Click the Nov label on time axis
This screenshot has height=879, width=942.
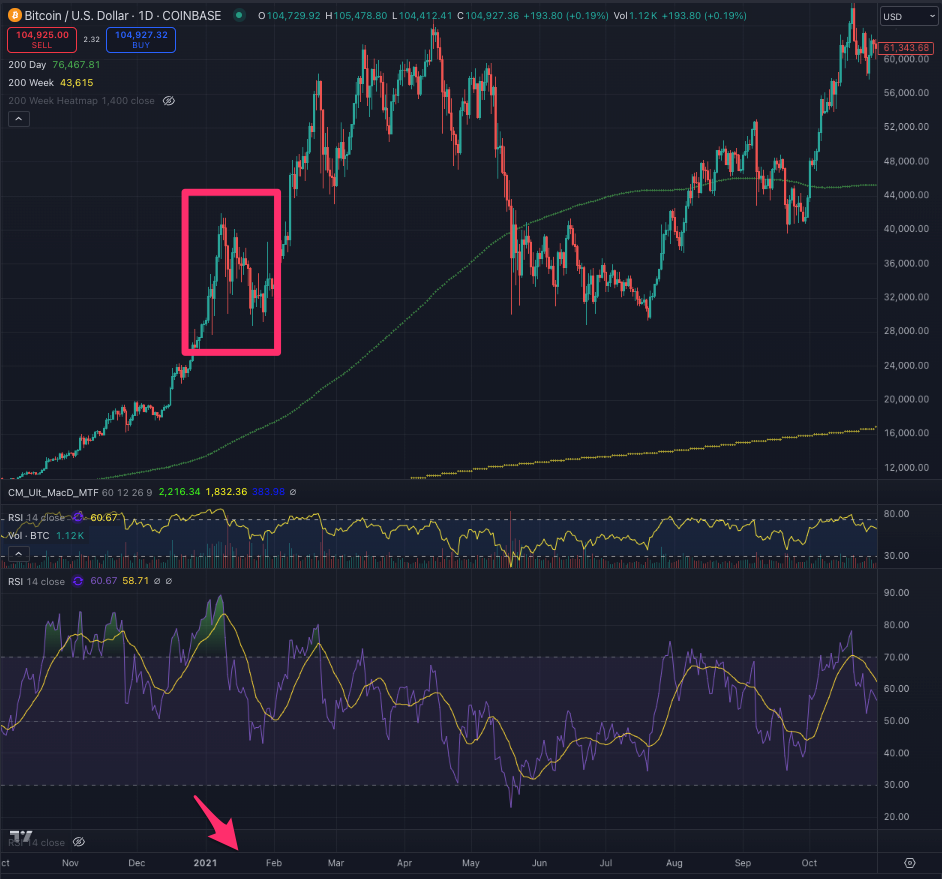point(70,863)
